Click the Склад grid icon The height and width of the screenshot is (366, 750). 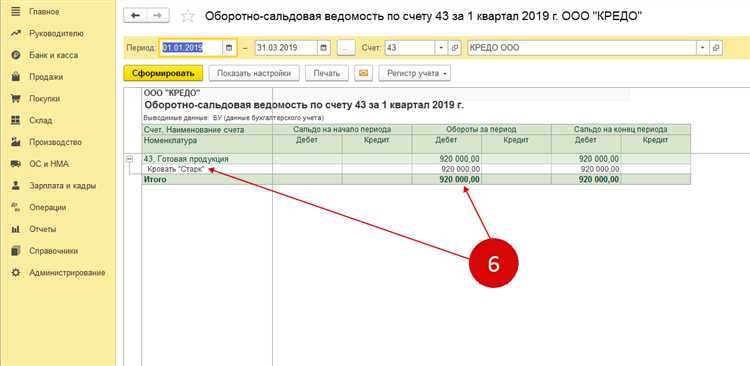pos(16,120)
